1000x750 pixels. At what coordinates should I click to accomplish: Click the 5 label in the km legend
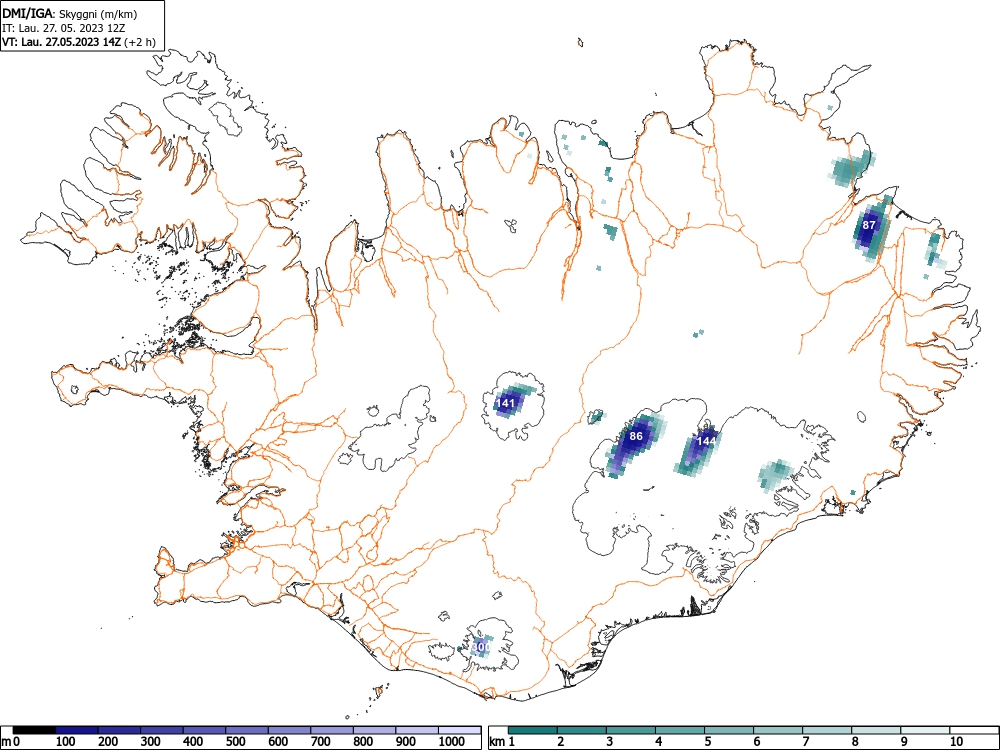pyautogui.click(x=707, y=742)
